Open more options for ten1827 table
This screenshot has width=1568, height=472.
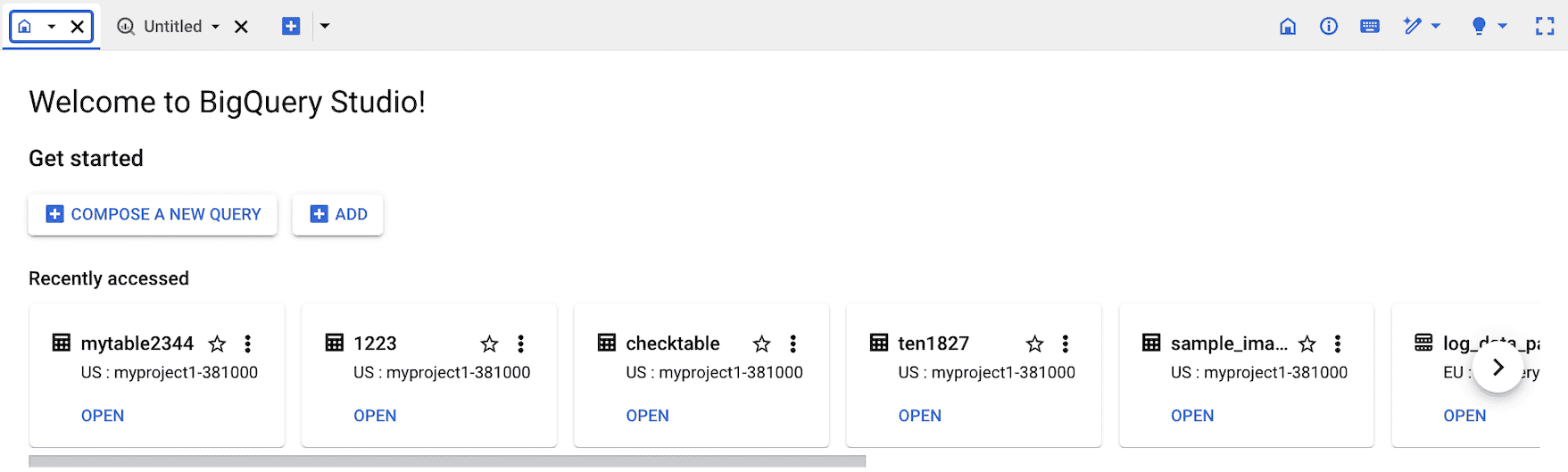(1066, 344)
